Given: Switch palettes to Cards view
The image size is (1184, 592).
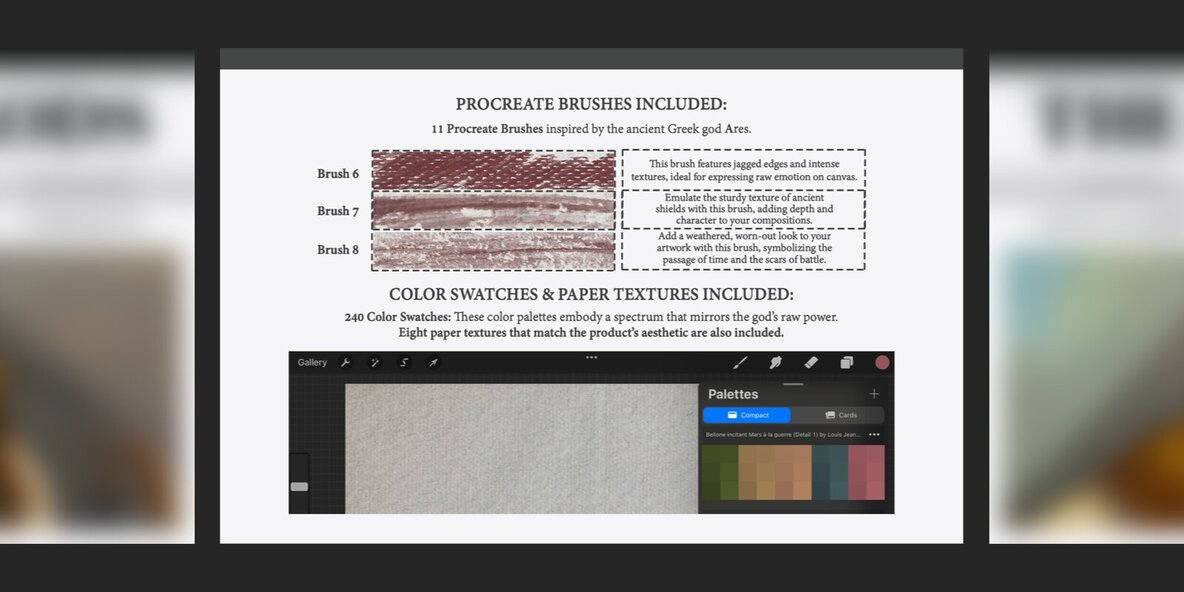Looking at the screenshot, I should pos(840,415).
